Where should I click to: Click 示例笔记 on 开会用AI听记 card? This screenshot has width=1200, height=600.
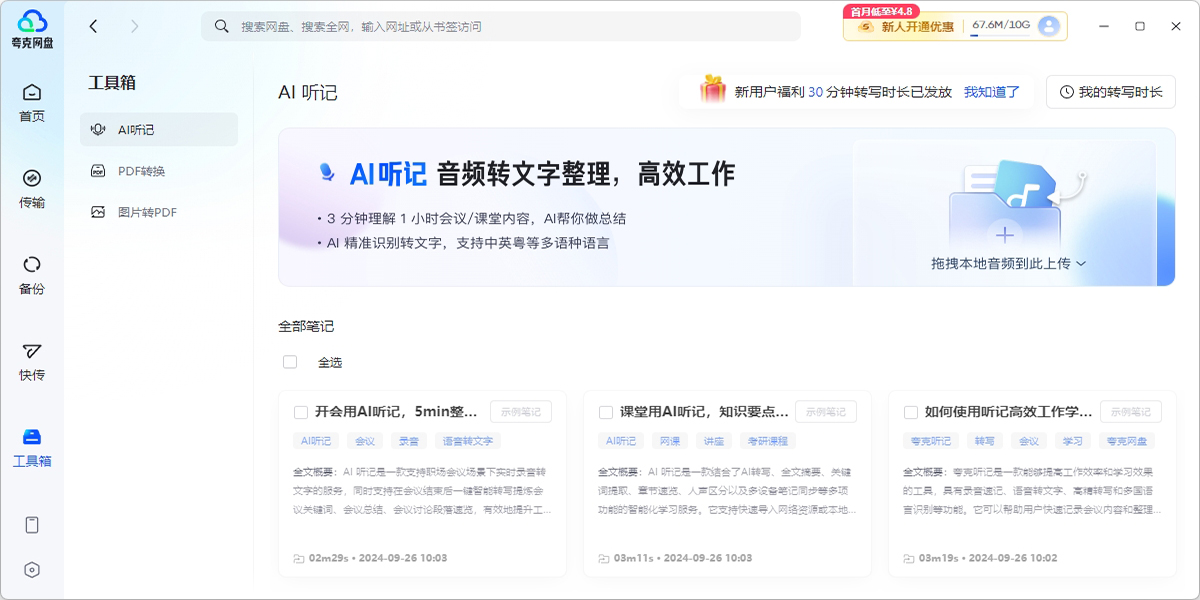click(521, 411)
